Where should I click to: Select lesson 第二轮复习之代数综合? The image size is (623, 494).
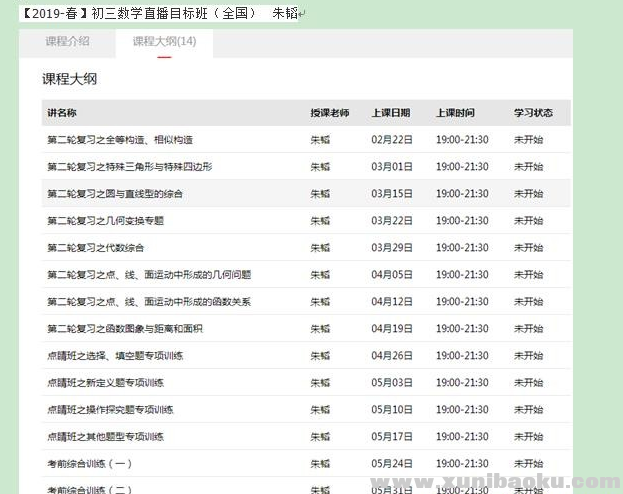(96, 247)
